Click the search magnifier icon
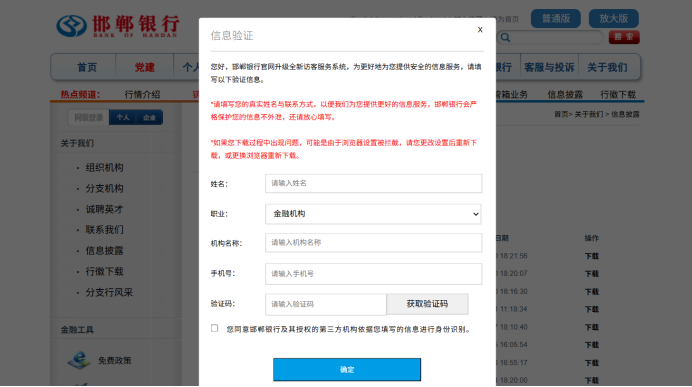692x387 pixels. tap(506, 38)
